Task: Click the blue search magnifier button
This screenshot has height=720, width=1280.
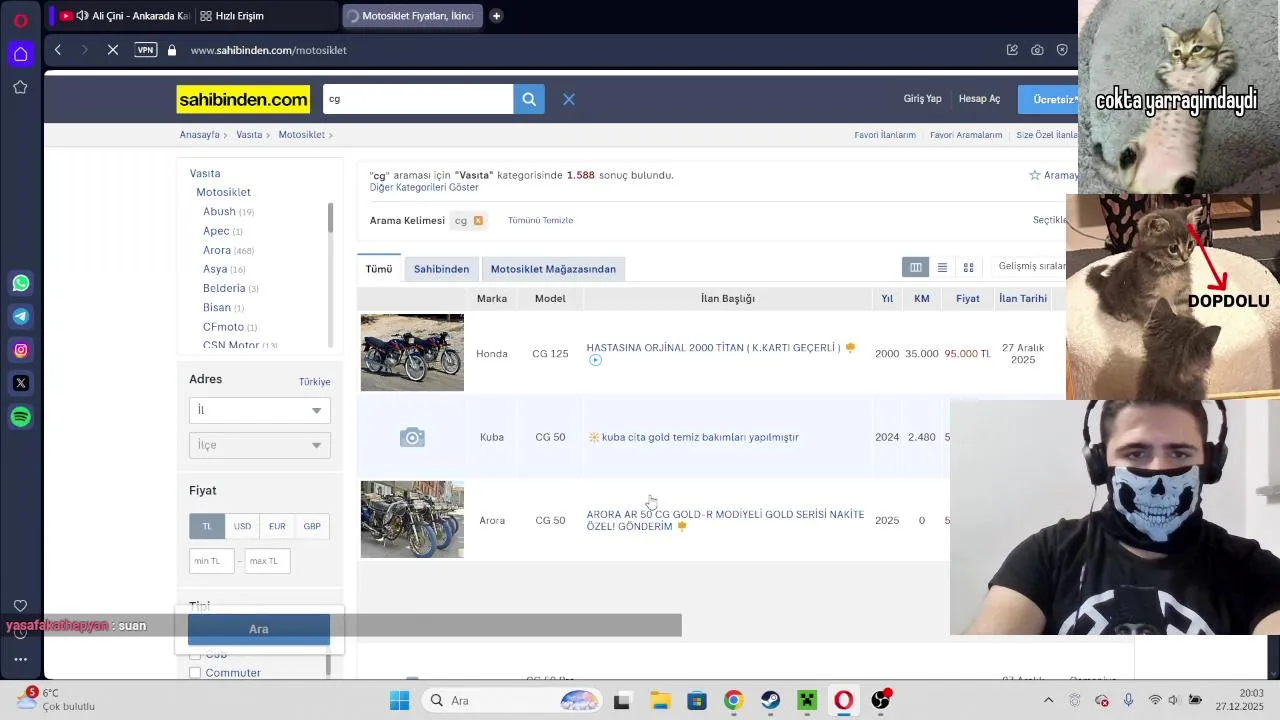Action: click(x=529, y=99)
